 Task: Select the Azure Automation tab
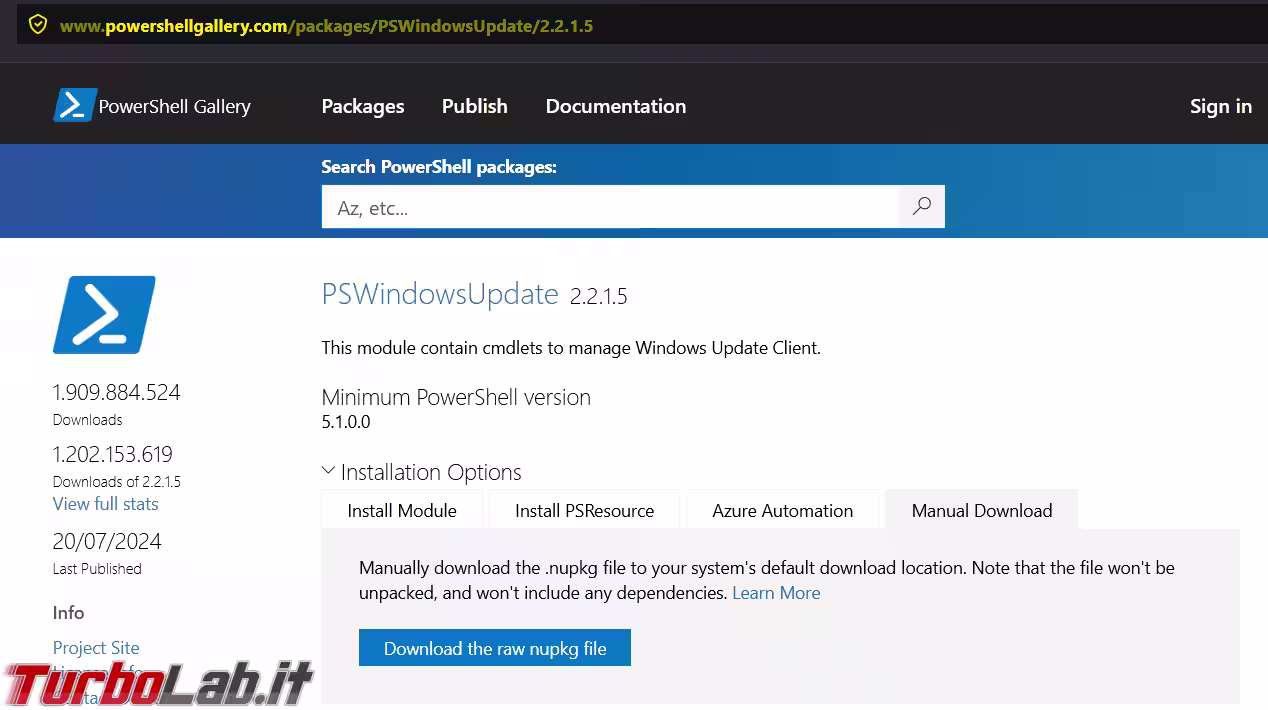(782, 510)
